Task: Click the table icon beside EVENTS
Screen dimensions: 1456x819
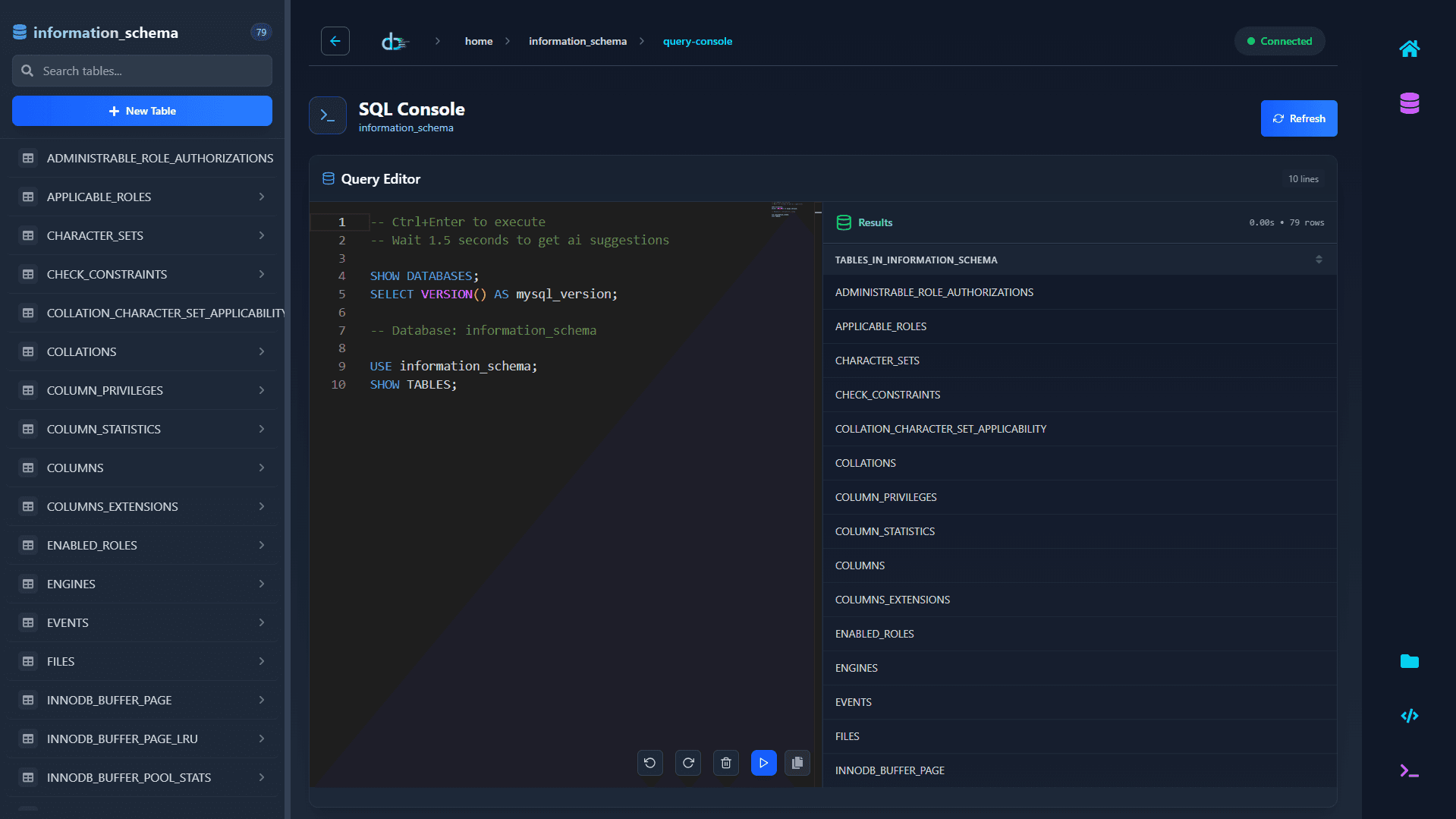Action: click(x=28, y=622)
